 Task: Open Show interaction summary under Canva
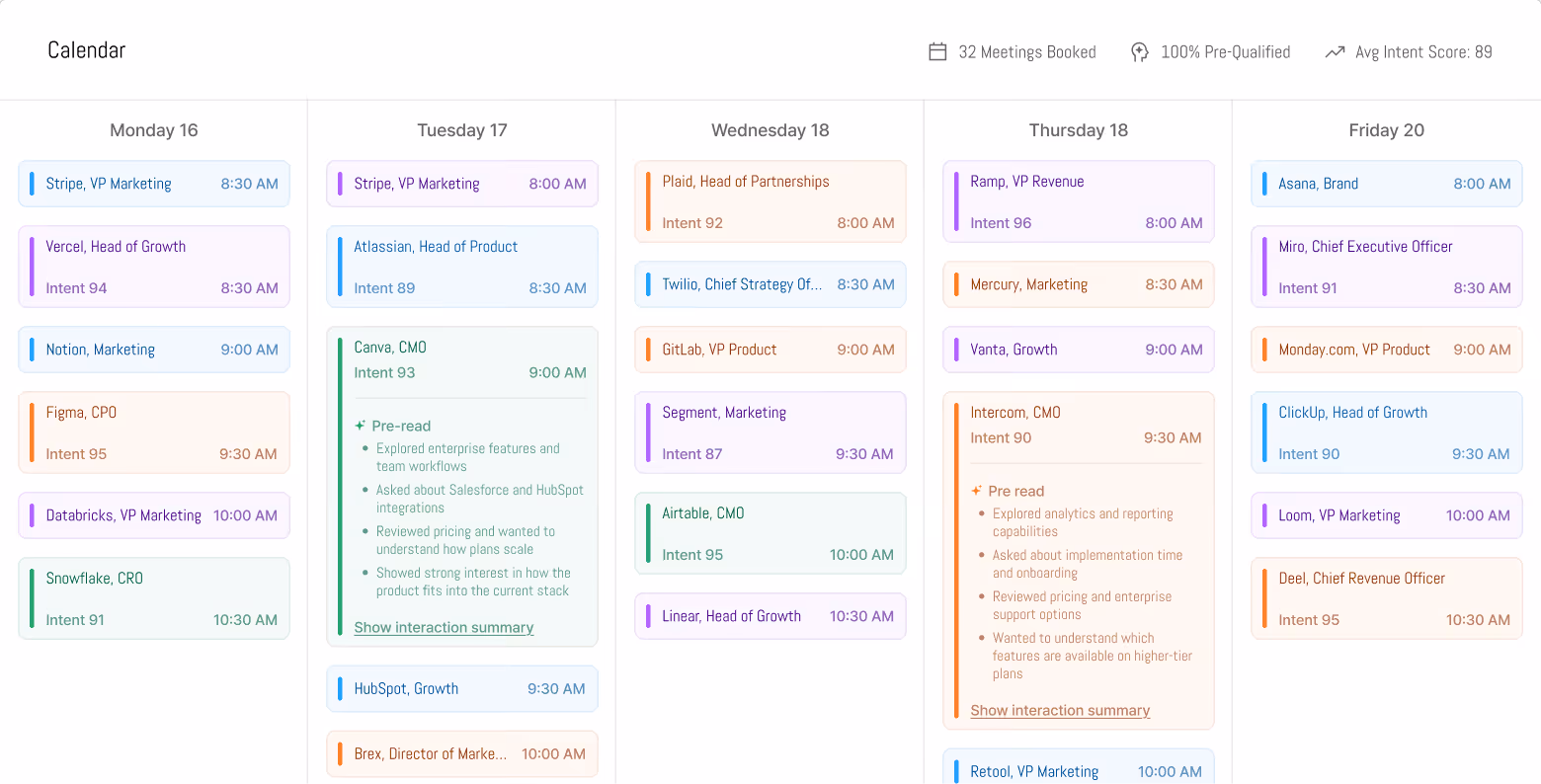[x=444, y=627]
